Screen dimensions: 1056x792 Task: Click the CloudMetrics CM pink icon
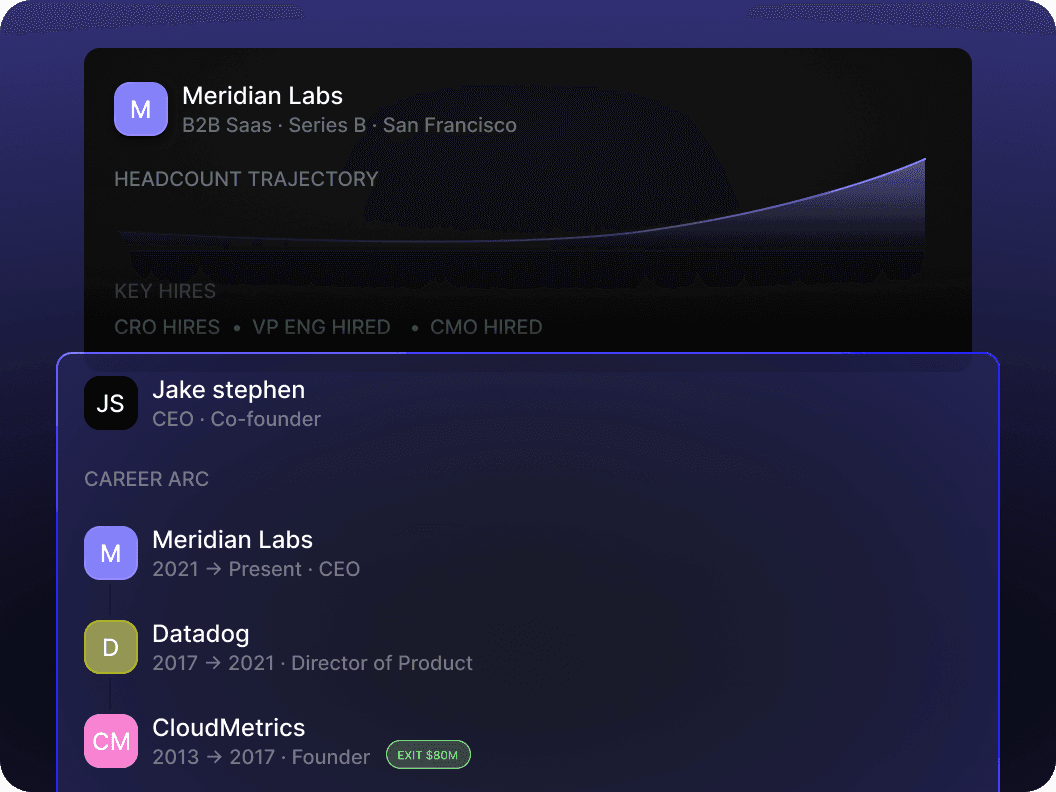(x=111, y=741)
